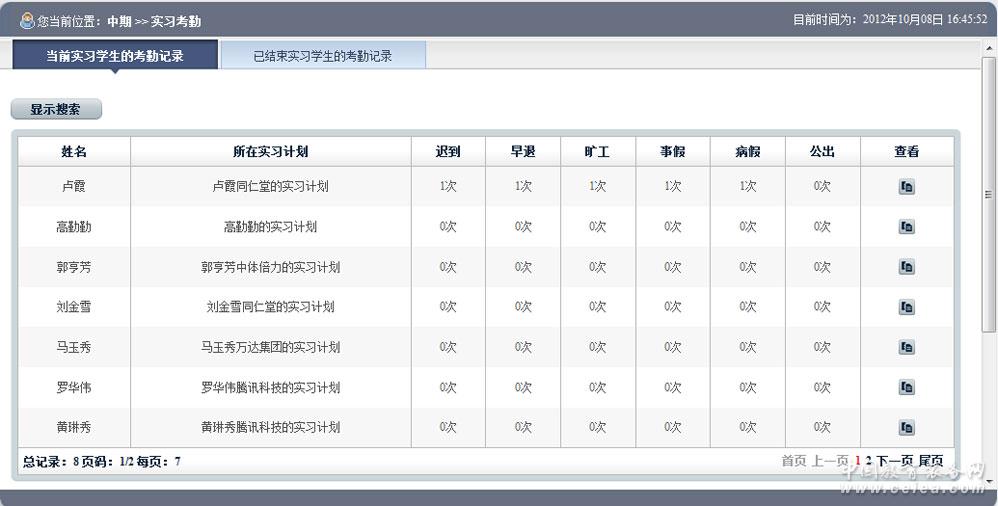The height and width of the screenshot is (506, 998).
Task: Go to 下一页 in pagination
Action: [895, 461]
